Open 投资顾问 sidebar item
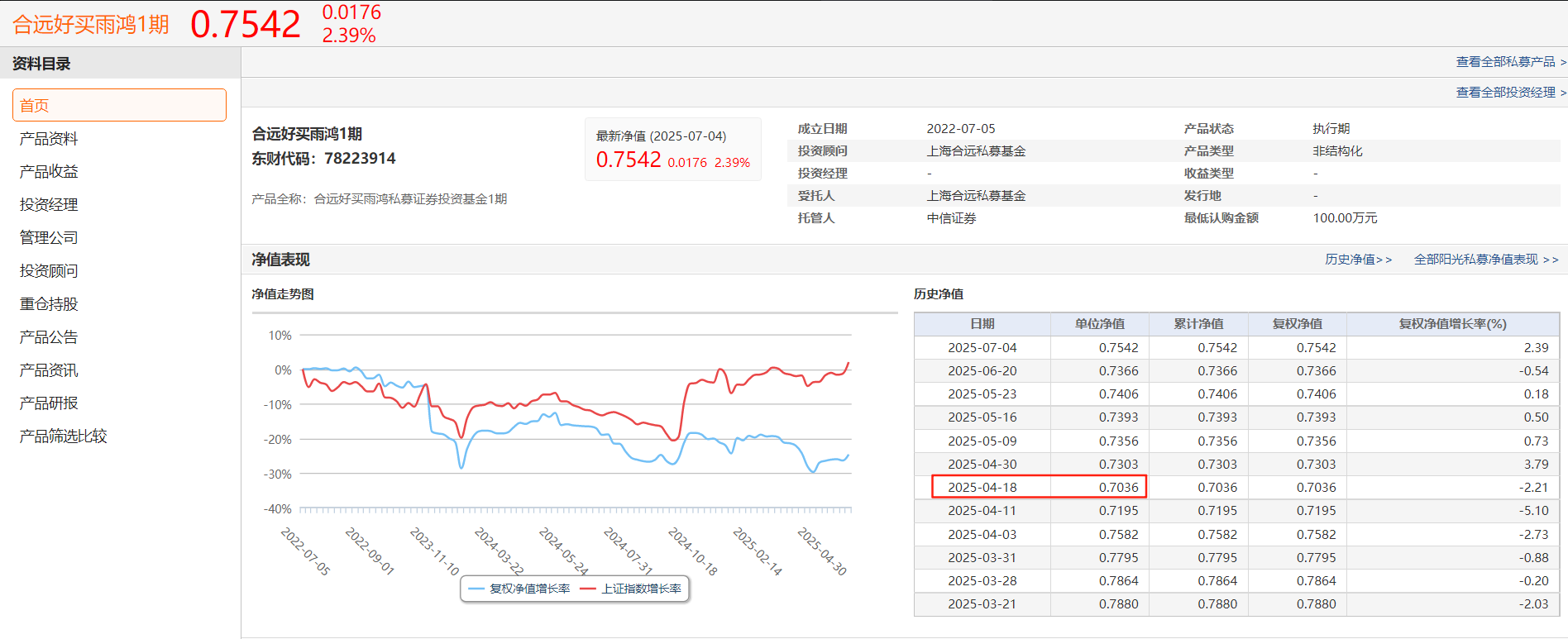 49,271
